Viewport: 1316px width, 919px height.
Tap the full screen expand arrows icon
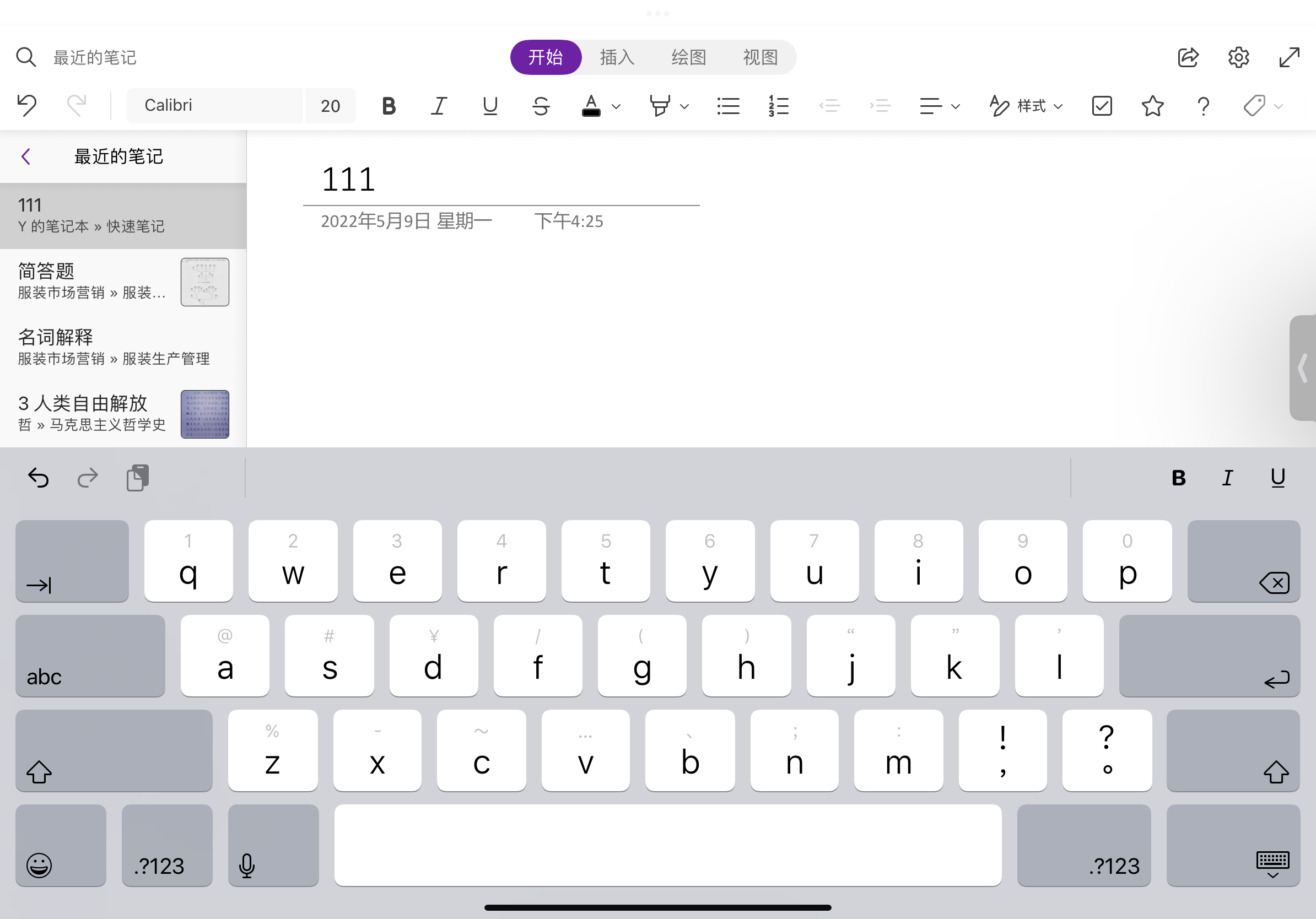pyautogui.click(x=1289, y=57)
